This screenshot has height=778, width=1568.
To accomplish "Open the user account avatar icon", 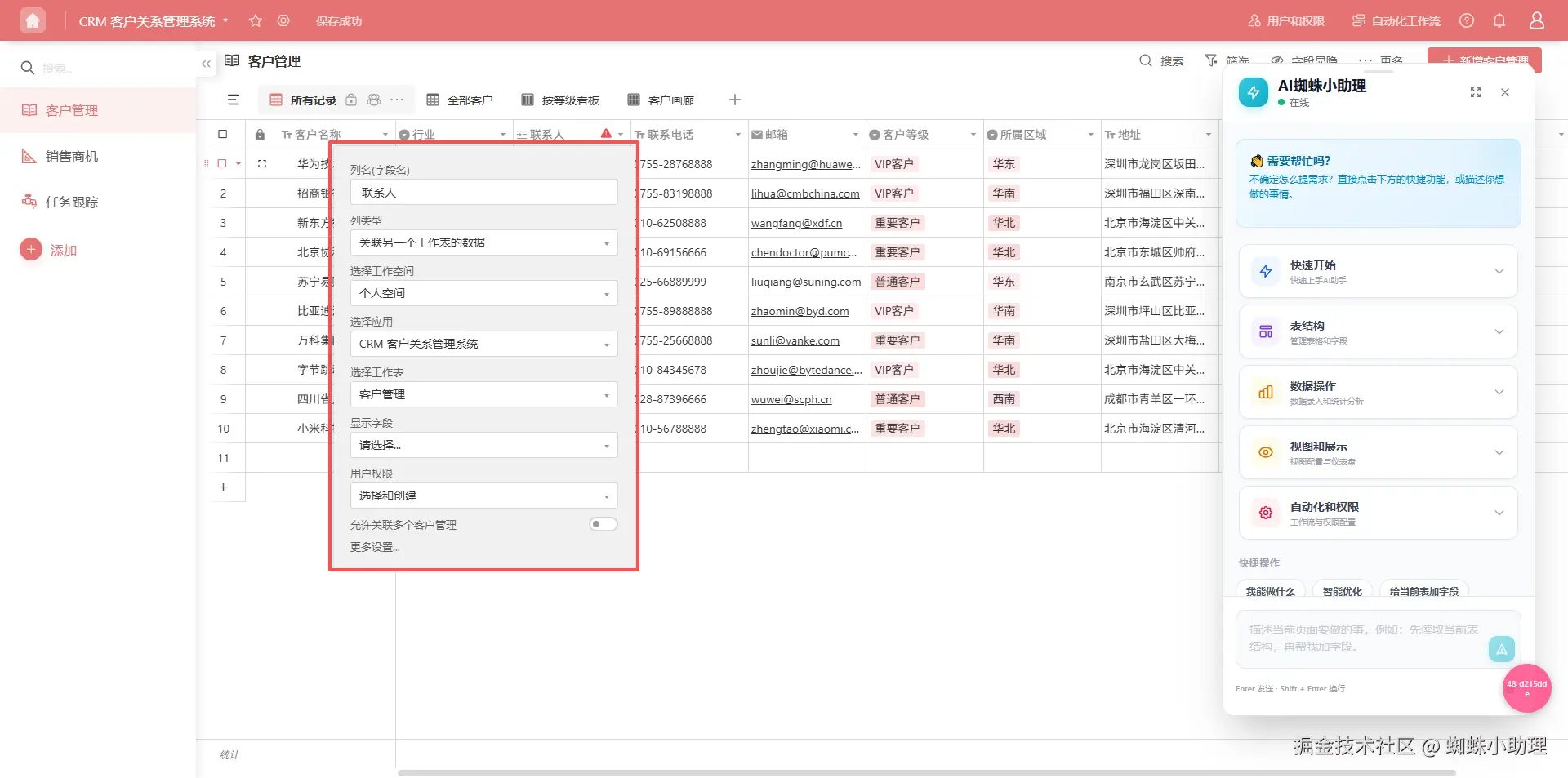I will [1537, 20].
